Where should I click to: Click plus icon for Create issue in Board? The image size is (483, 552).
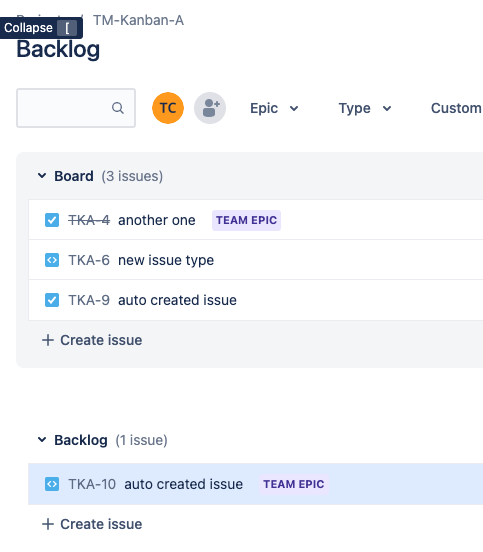(x=48, y=340)
